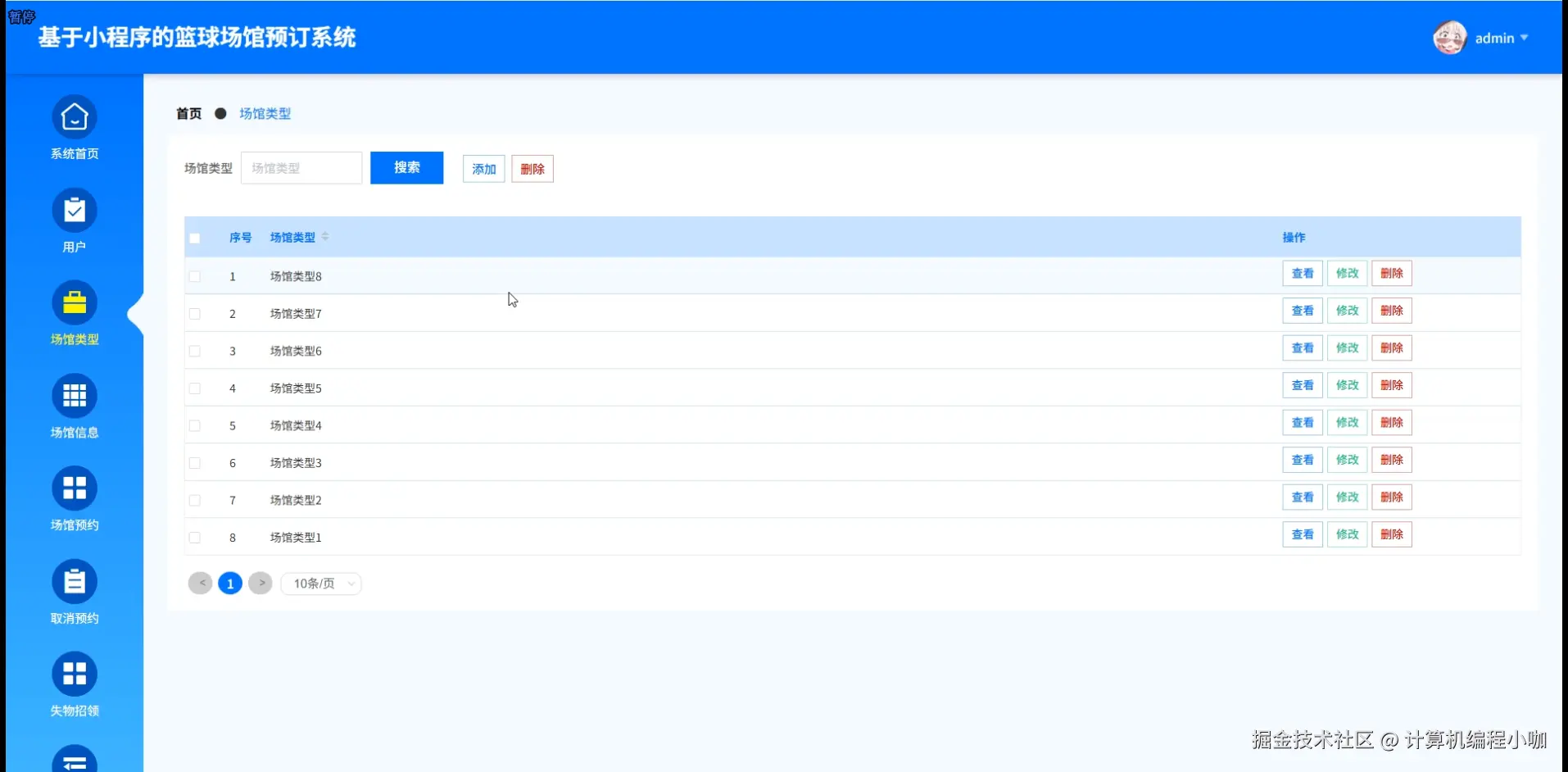Check the box for 场馆类型5 row

(195, 388)
